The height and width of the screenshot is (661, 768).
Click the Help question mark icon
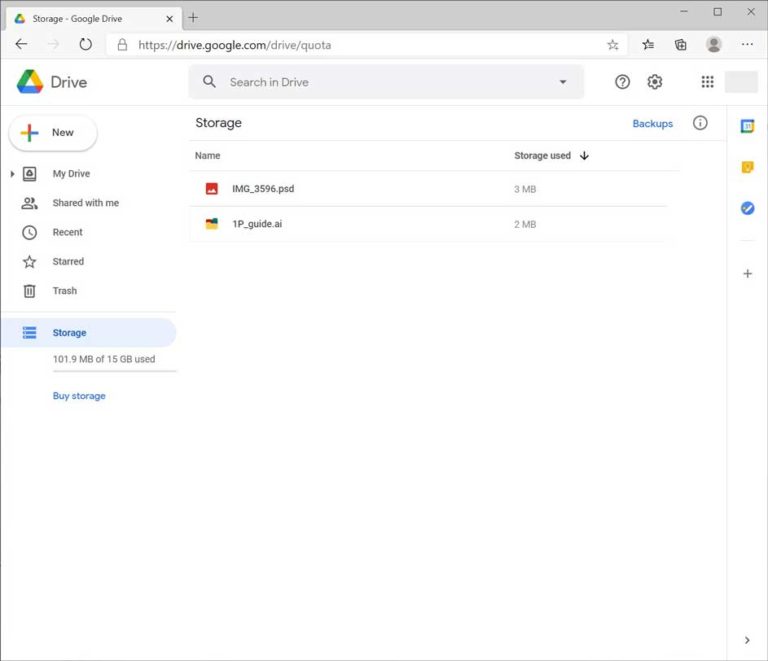[622, 82]
